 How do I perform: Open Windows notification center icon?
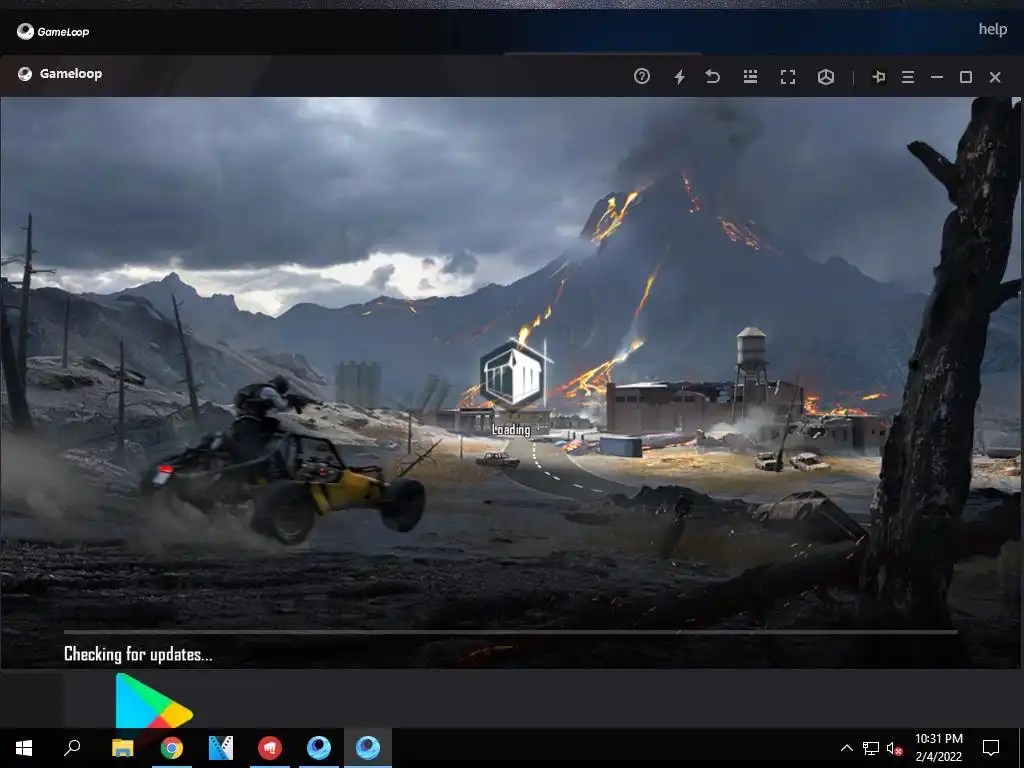pos(991,748)
